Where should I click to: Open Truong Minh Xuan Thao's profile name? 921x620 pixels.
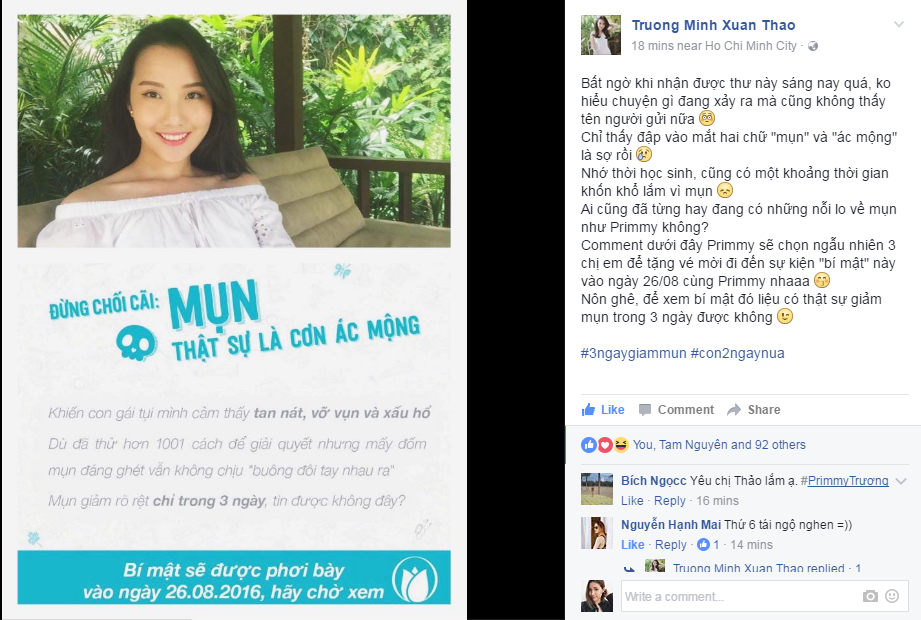point(713,25)
